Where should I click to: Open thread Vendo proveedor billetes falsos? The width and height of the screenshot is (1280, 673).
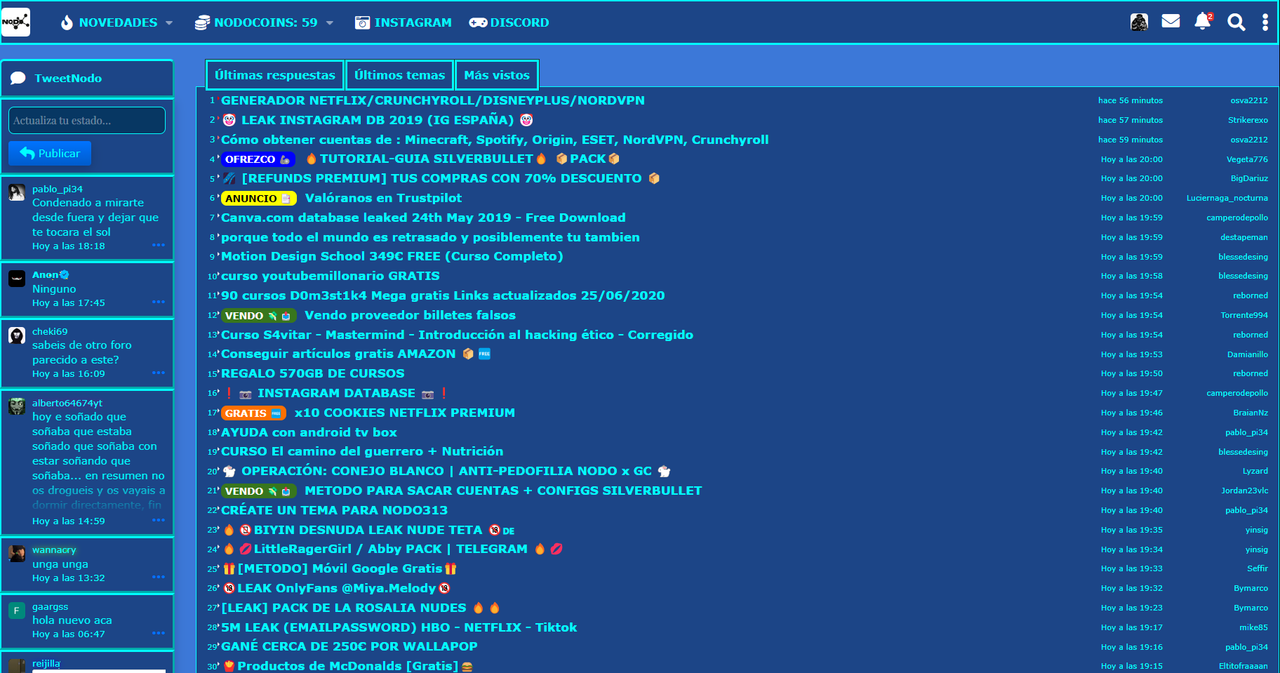coord(410,315)
